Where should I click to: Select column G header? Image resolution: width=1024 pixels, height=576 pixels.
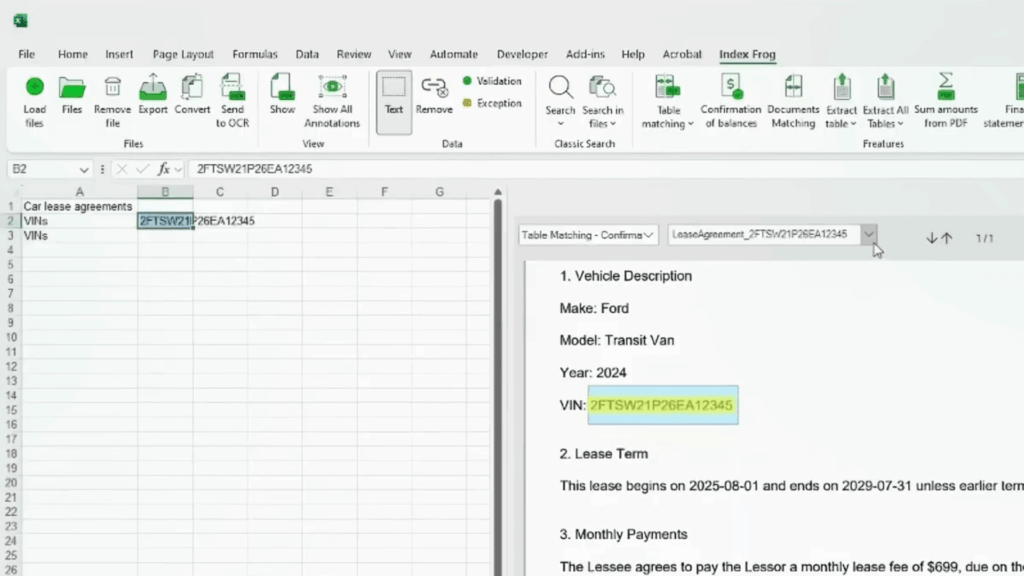440,192
